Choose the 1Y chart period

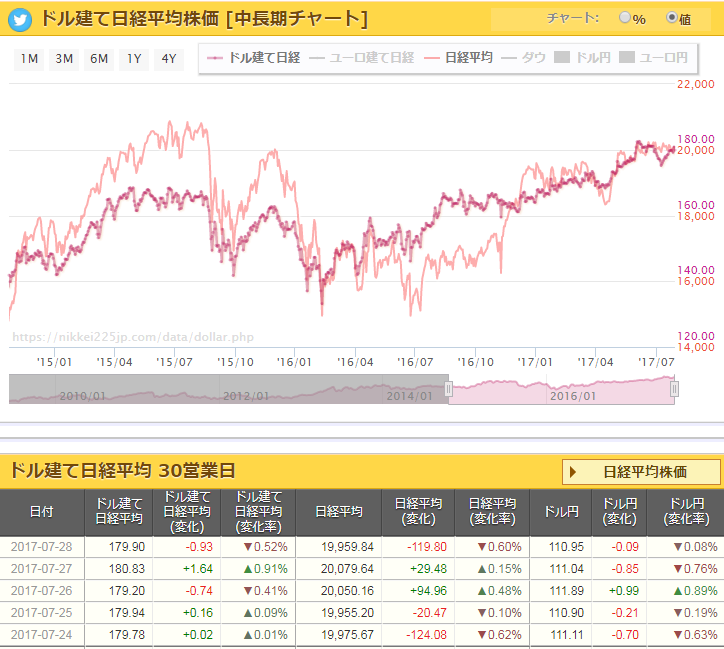coord(134,59)
